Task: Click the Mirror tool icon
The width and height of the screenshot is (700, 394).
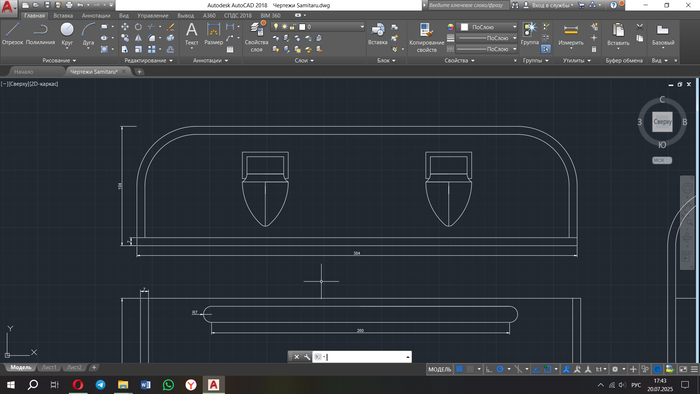Action: pyautogui.click(x=138, y=38)
